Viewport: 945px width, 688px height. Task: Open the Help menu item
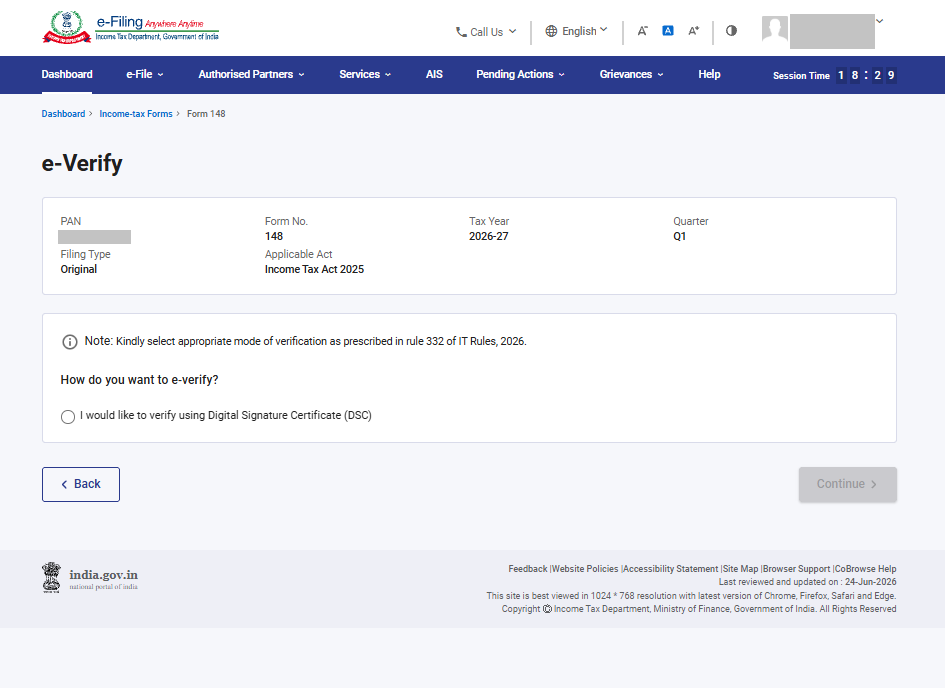click(709, 74)
